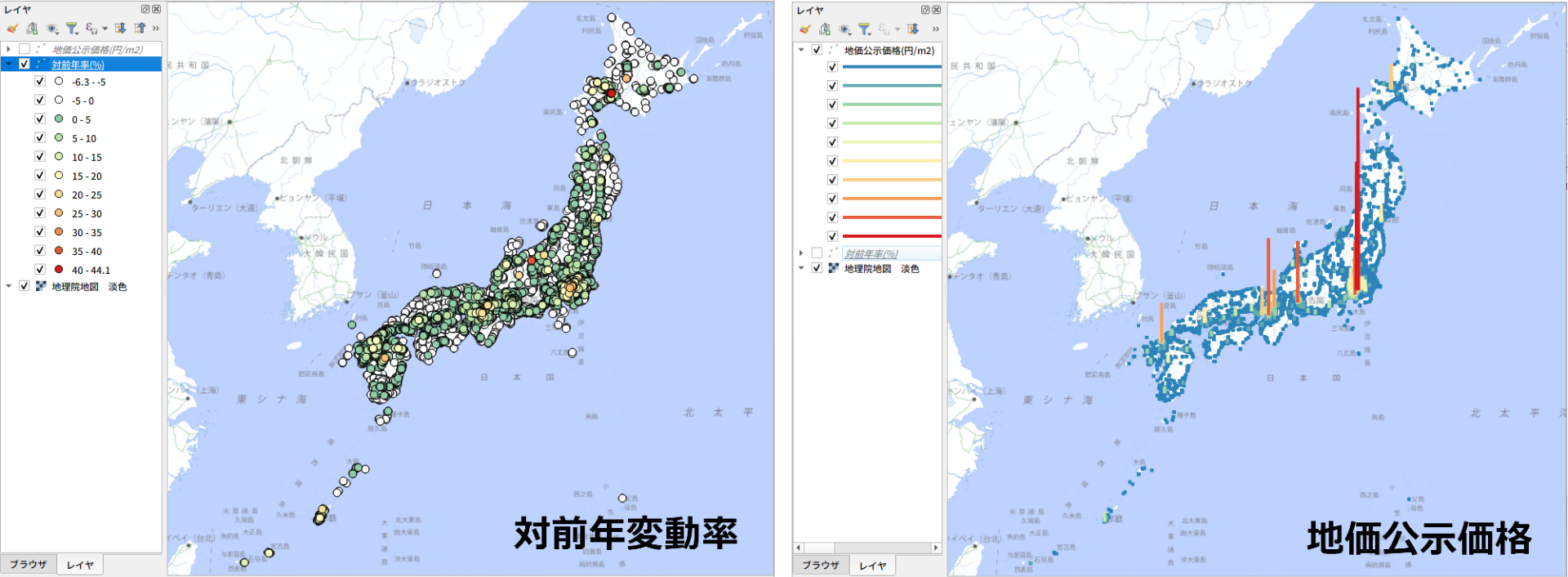Expand 対前年率(%) layer in right panel

click(801, 253)
